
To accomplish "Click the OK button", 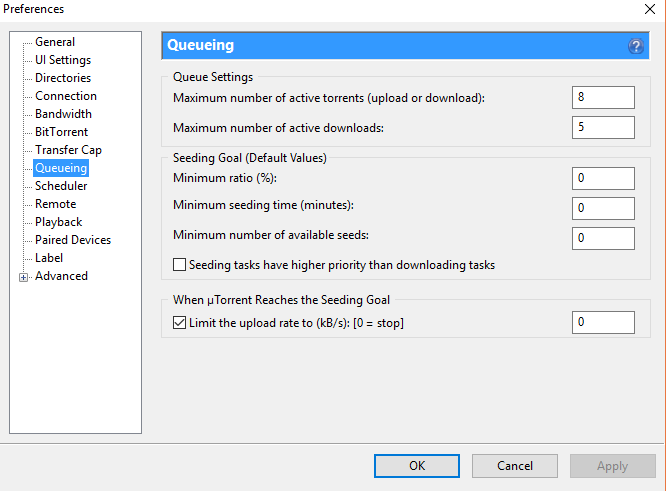I will pos(417,466).
